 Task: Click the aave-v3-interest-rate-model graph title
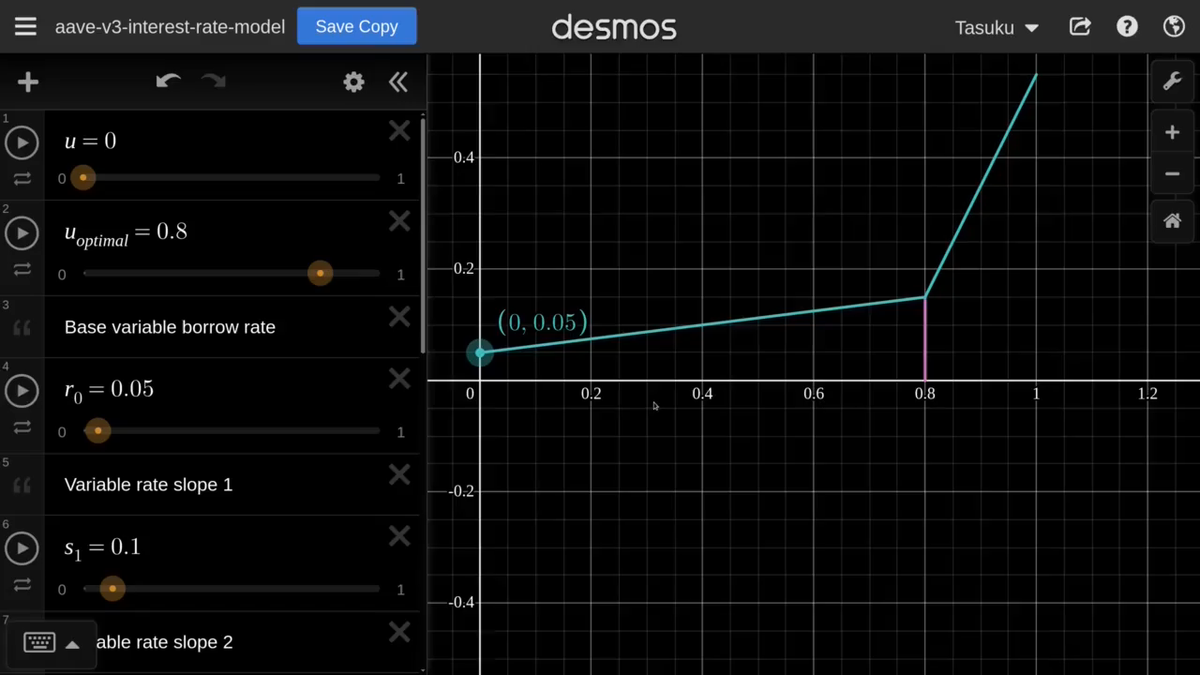170,27
